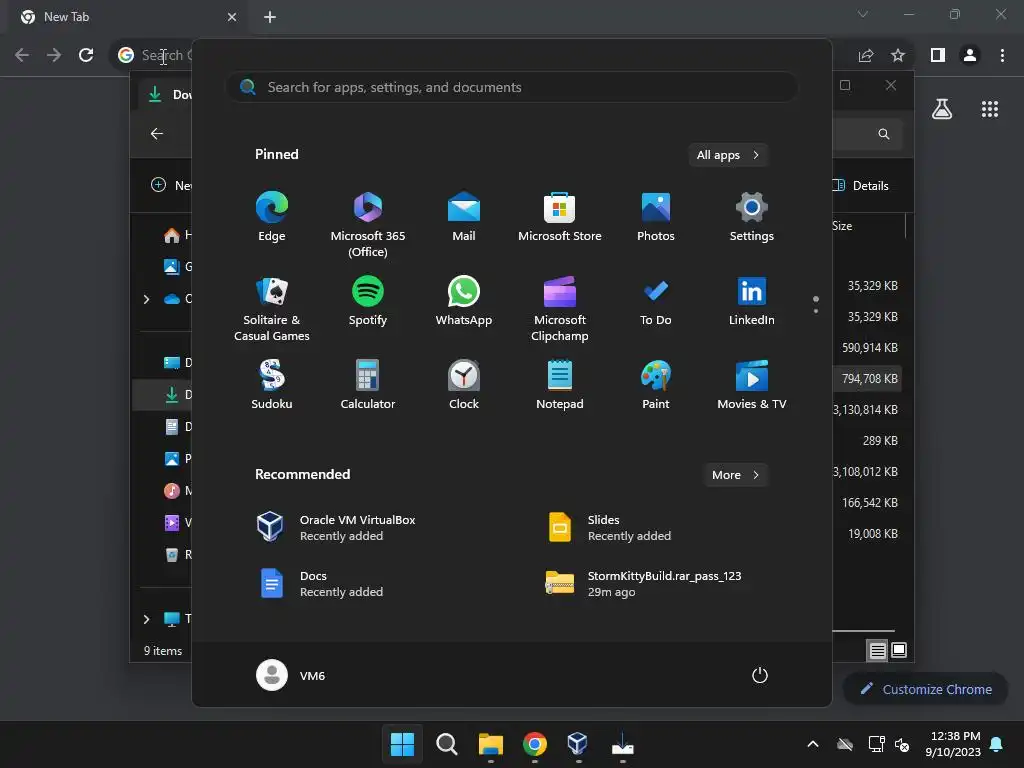Sort by Size column in File Explorer
This screenshot has height=768, width=1024.
pos(842,225)
